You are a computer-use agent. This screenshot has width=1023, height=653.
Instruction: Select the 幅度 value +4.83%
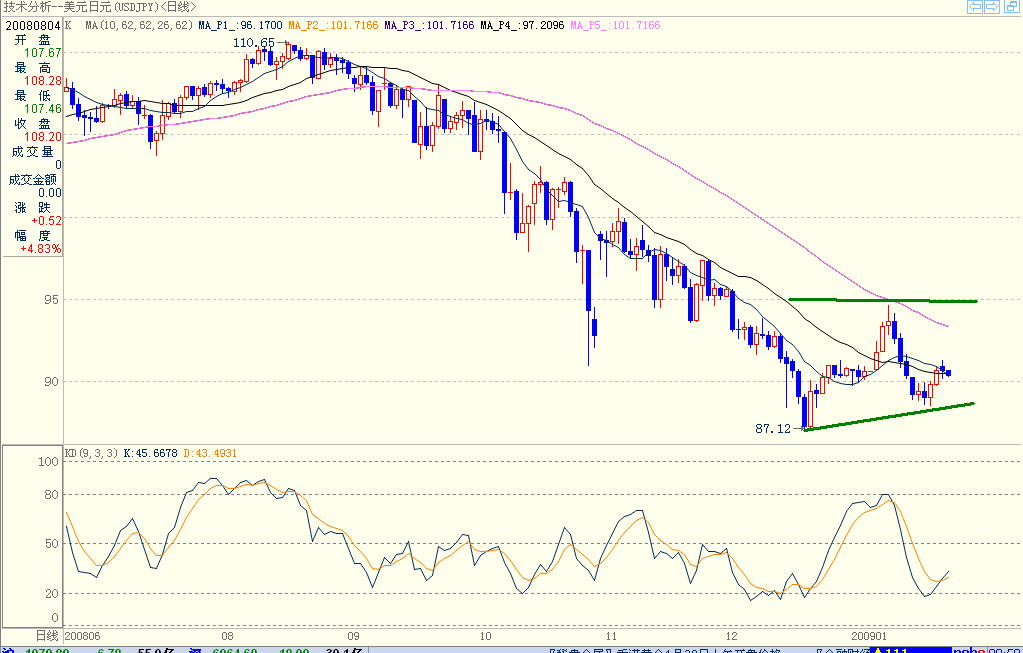tap(40, 249)
